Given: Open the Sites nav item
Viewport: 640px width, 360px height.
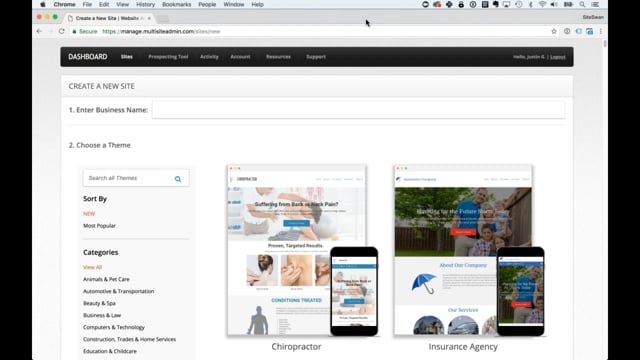Looking at the screenshot, I should pyautogui.click(x=127, y=57).
